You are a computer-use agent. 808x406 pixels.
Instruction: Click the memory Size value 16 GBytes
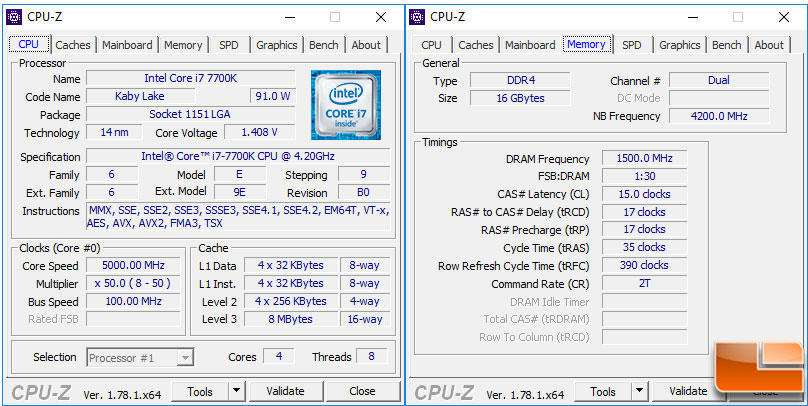tap(520, 98)
